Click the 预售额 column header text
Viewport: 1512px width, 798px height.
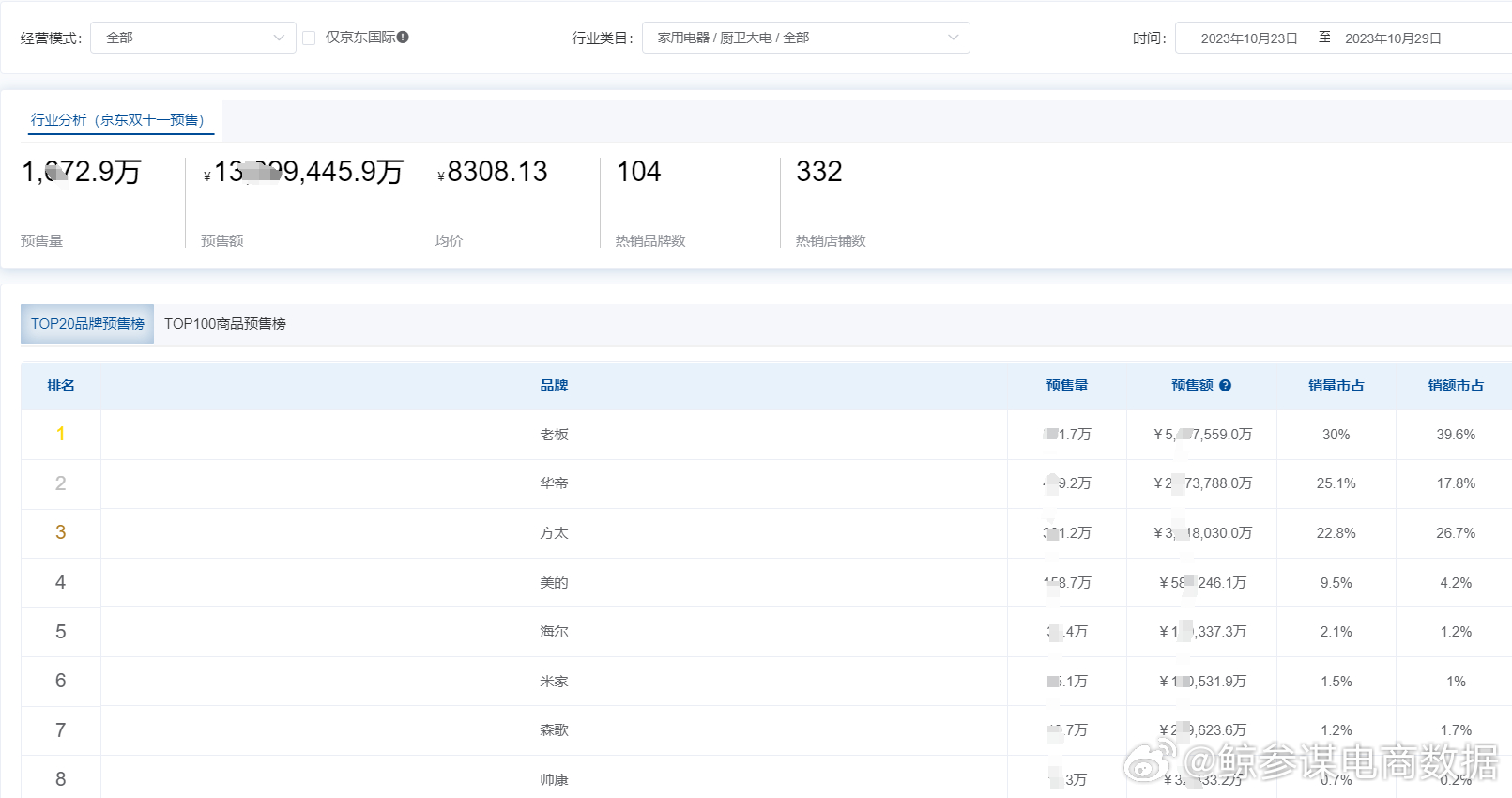[1192, 386]
